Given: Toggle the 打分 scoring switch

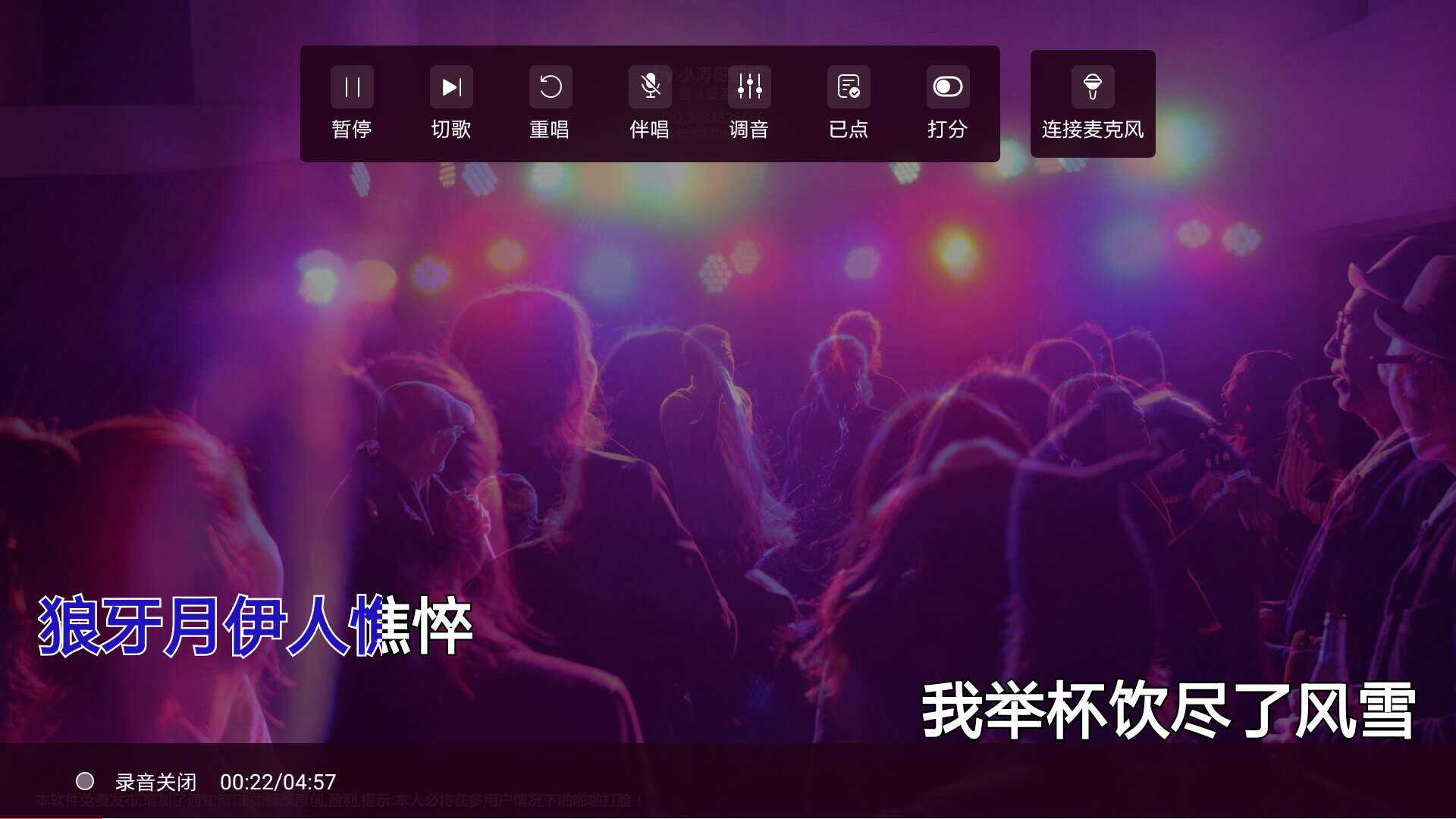Looking at the screenshot, I should [x=948, y=86].
